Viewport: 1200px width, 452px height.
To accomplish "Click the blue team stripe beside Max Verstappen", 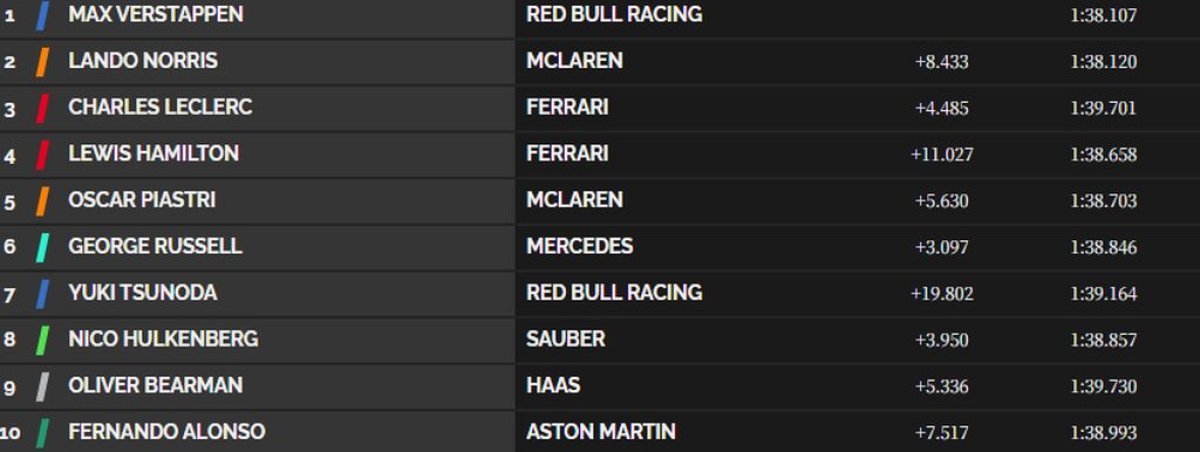I will click(42, 15).
